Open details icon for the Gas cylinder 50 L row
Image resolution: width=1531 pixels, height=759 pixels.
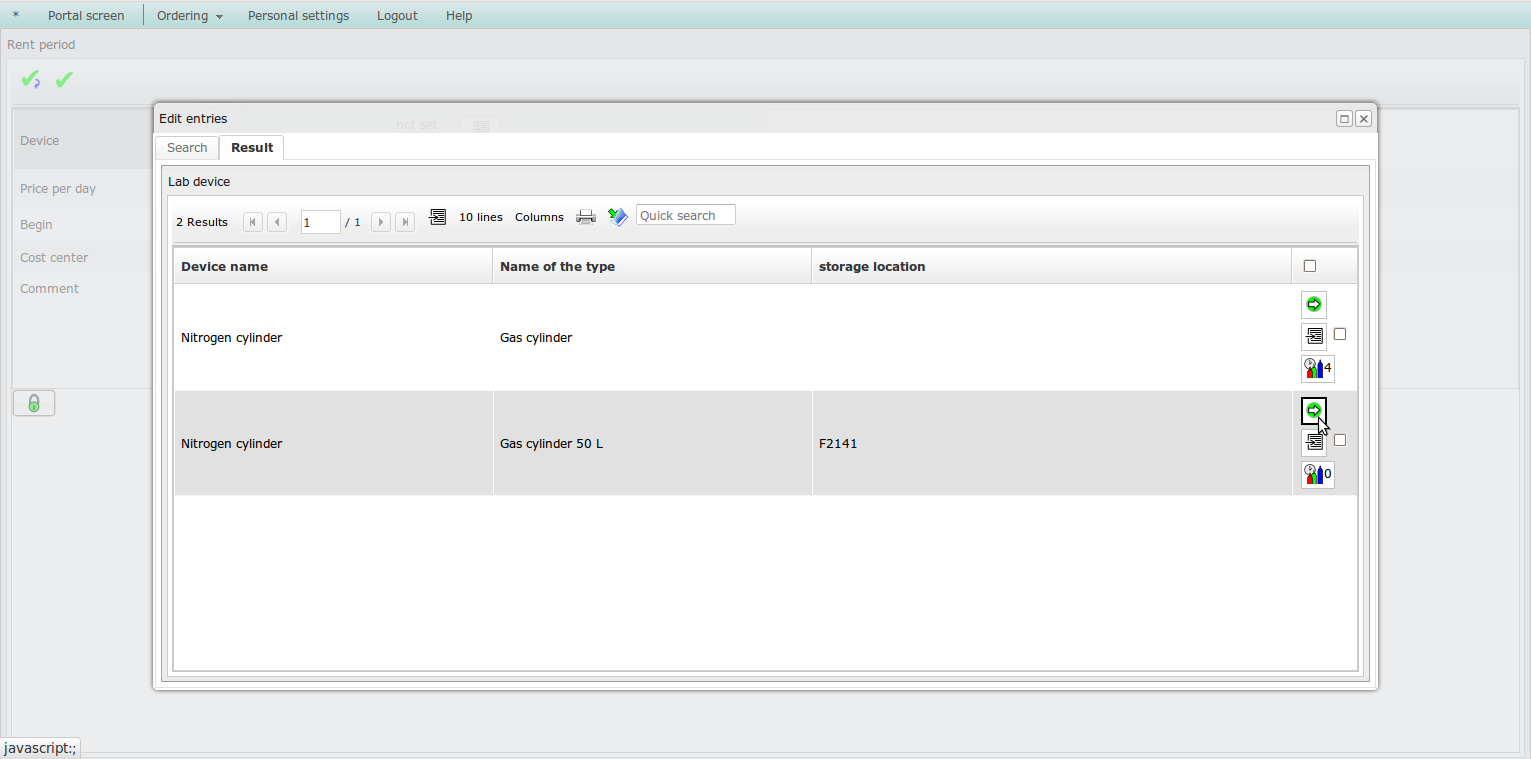point(1313,442)
